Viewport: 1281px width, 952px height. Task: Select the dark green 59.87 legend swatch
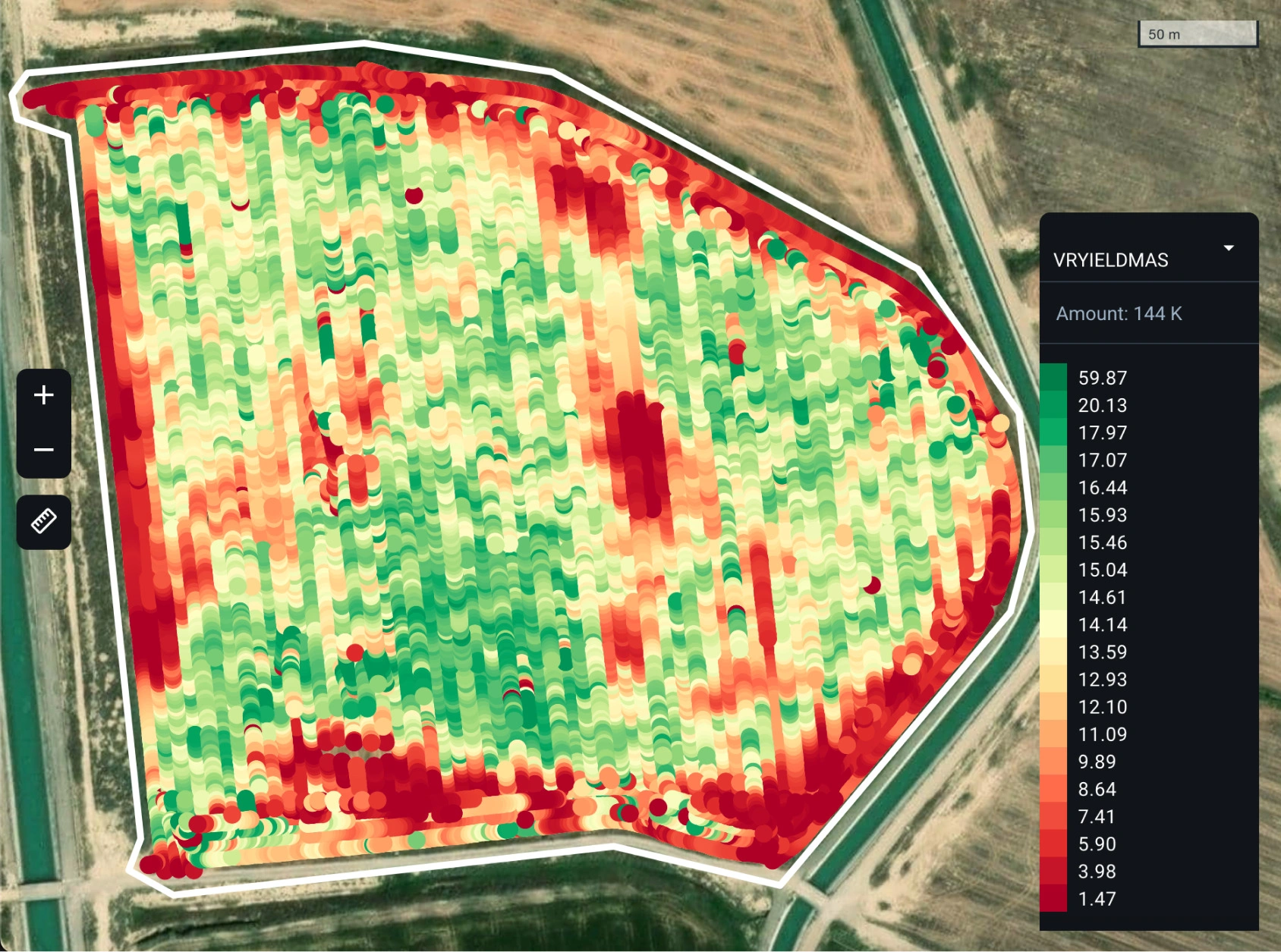pos(1053,378)
